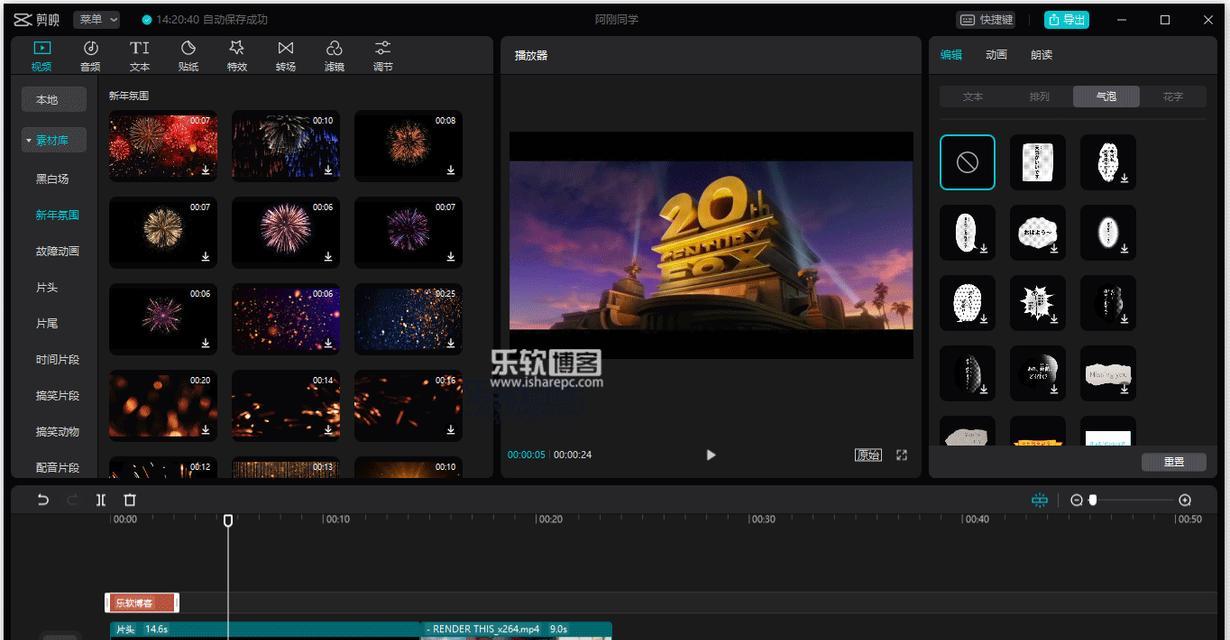Undo the last timeline action

coord(42,500)
